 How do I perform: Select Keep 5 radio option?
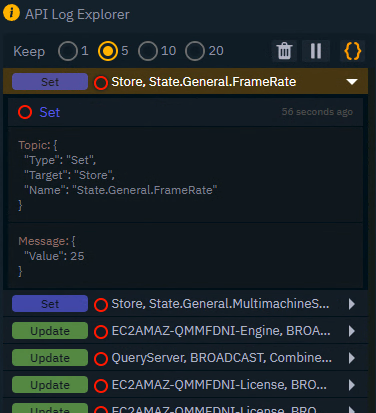tap(108, 51)
